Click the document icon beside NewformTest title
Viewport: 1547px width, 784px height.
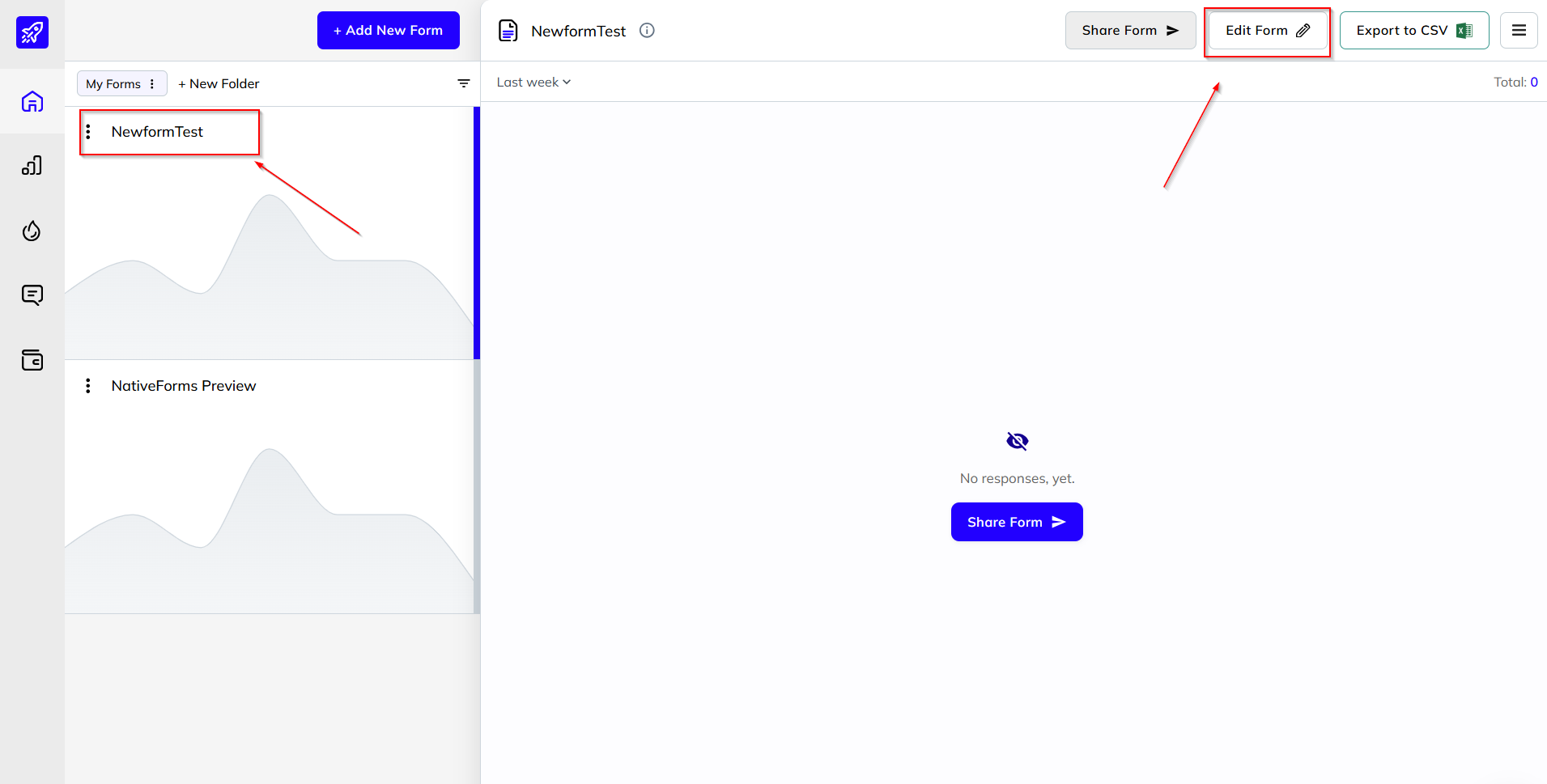point(508,31)
